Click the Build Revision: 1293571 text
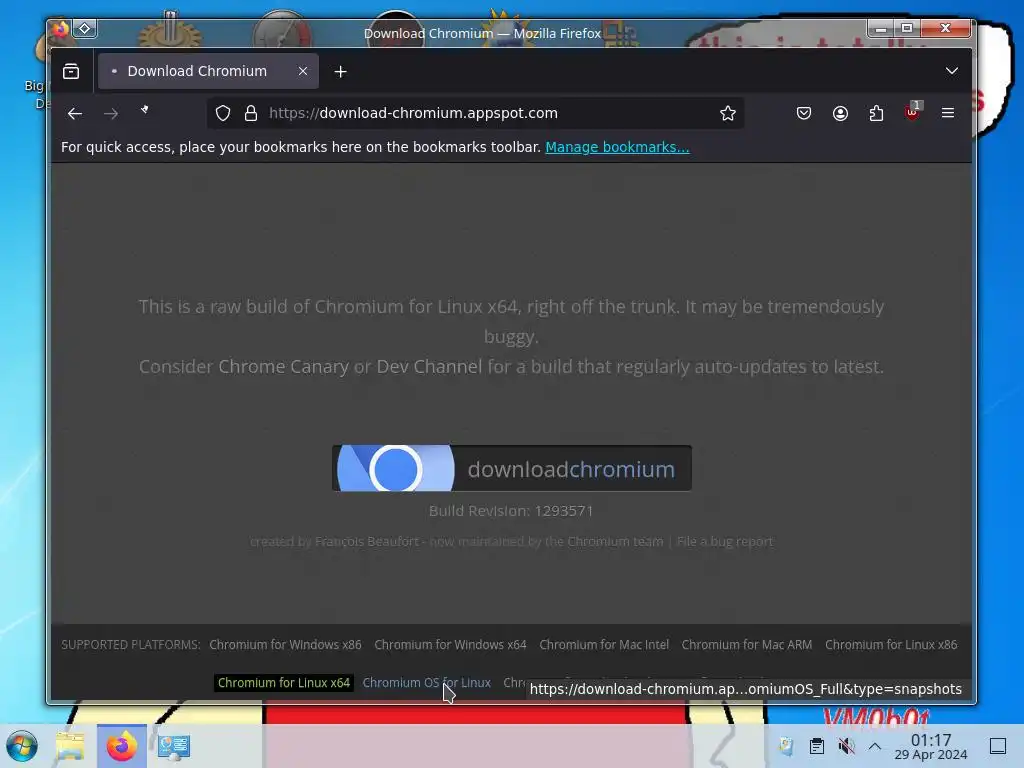The image size is (1024, 768). (511, 511)
